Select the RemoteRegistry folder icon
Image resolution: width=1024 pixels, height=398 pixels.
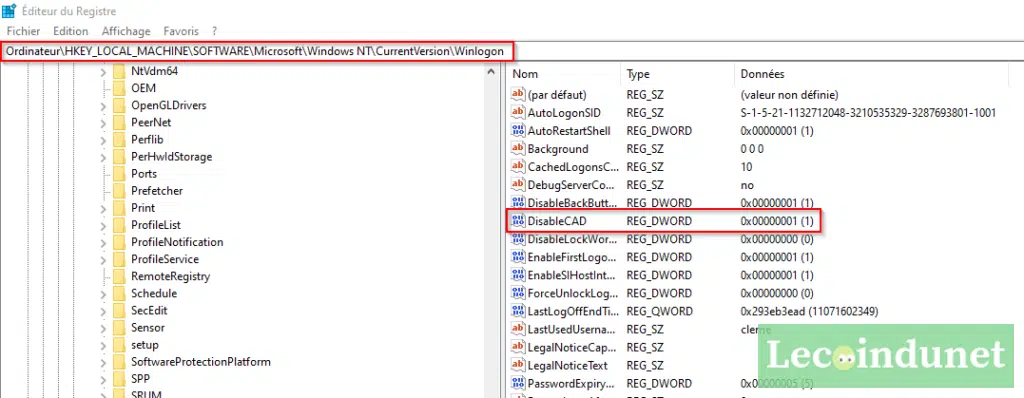tap(119, 276)
